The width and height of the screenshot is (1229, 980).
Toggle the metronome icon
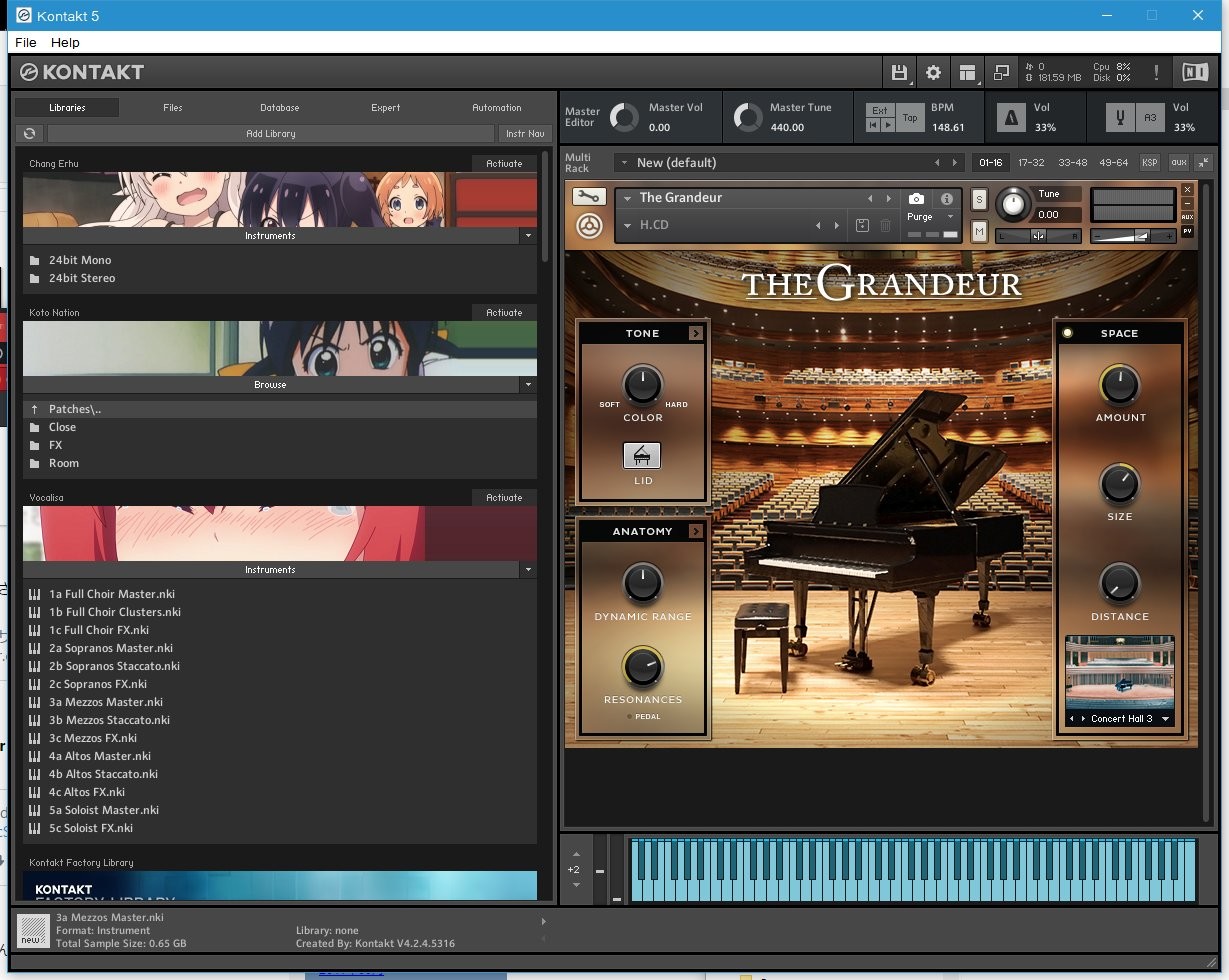point(1011,118)
